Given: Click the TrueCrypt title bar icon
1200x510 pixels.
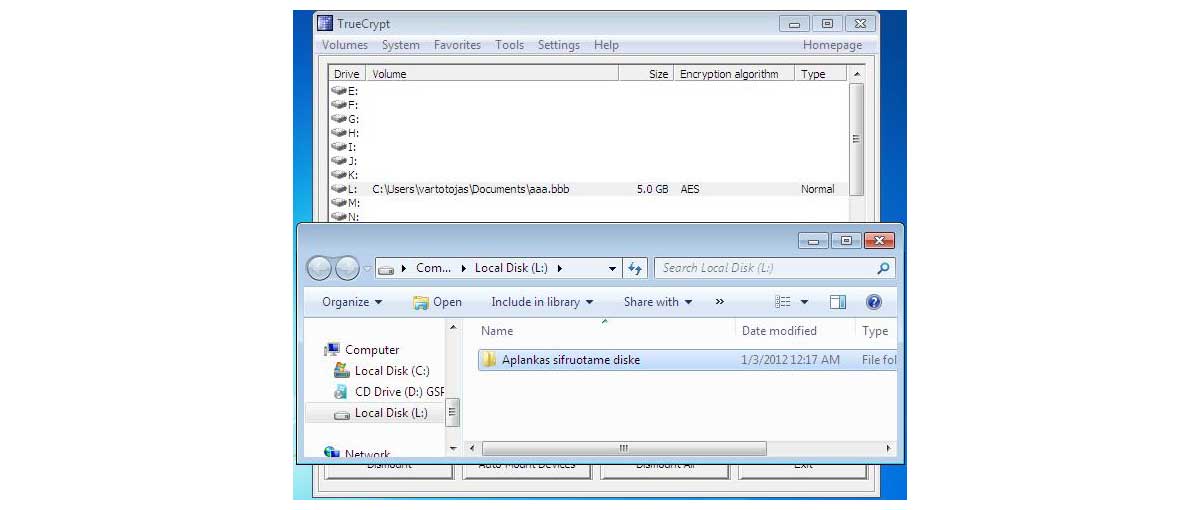Looking at the screenshot, I should (325, 24).
